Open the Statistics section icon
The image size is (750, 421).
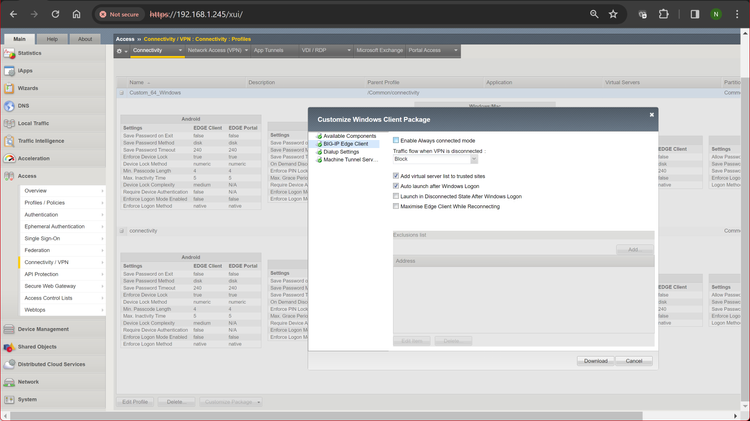pos(10,53)
